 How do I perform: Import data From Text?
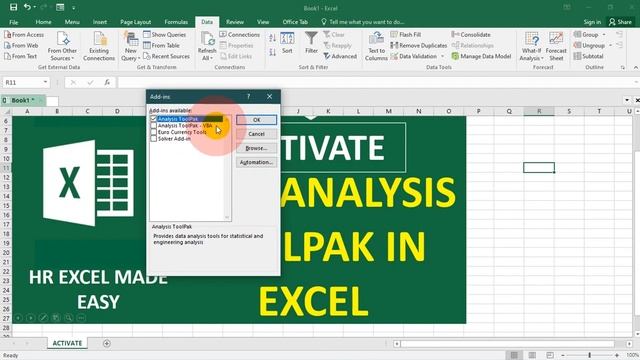[x=21, y=56]
